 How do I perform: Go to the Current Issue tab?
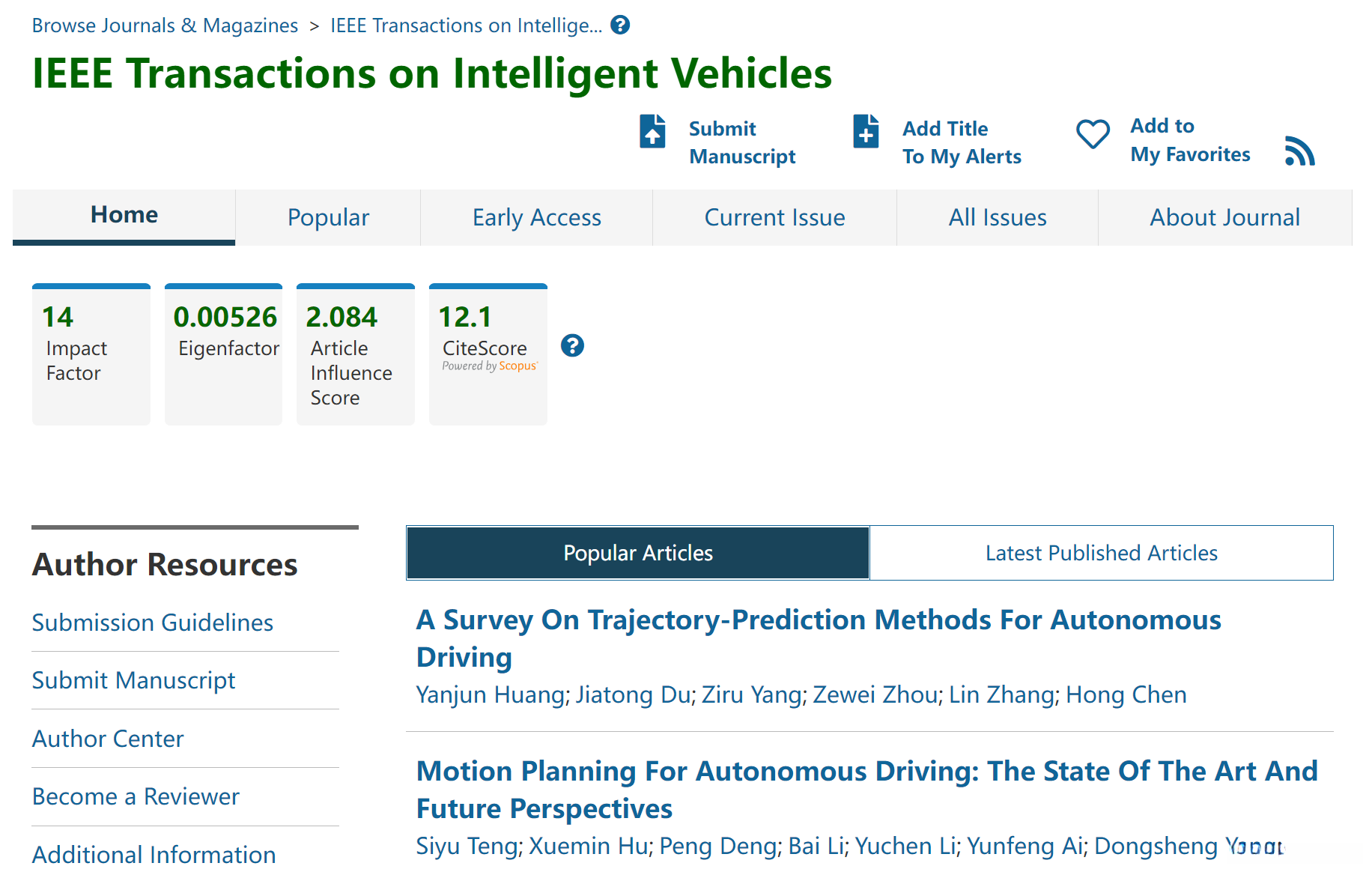click(x=774, y=217)
